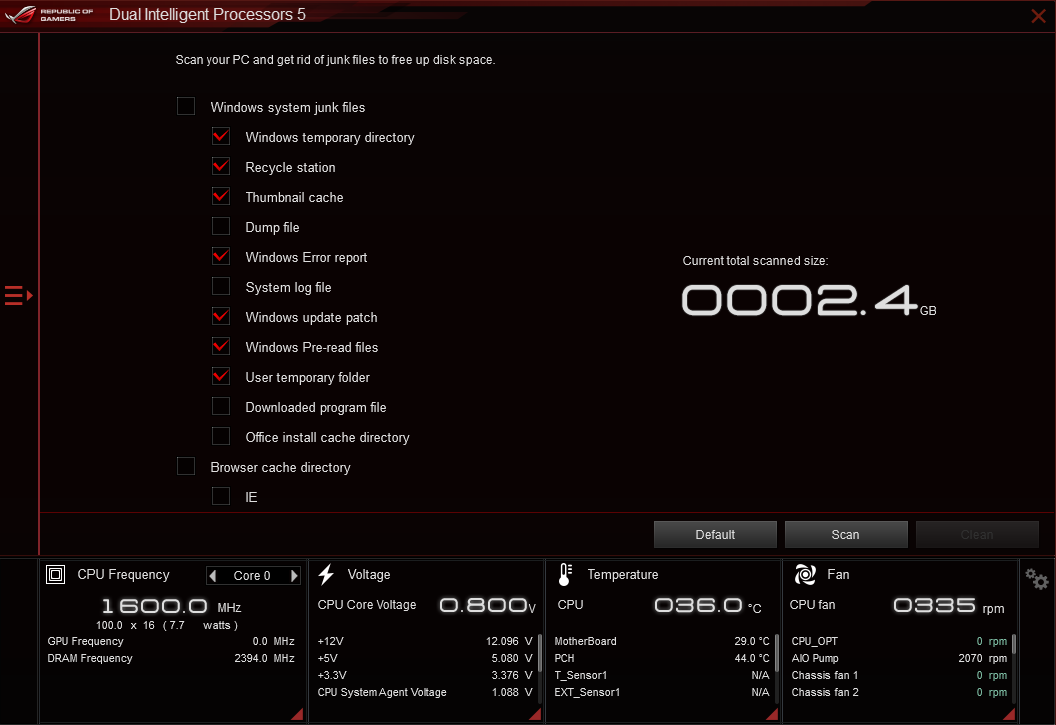Click the ROG Republic of Gamers logo

(x=48, y=15)
